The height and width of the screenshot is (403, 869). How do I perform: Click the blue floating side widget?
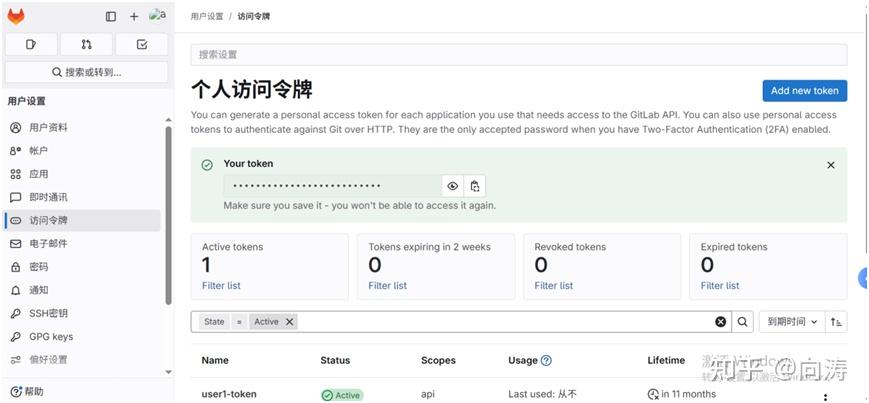(x=863, y=278)
